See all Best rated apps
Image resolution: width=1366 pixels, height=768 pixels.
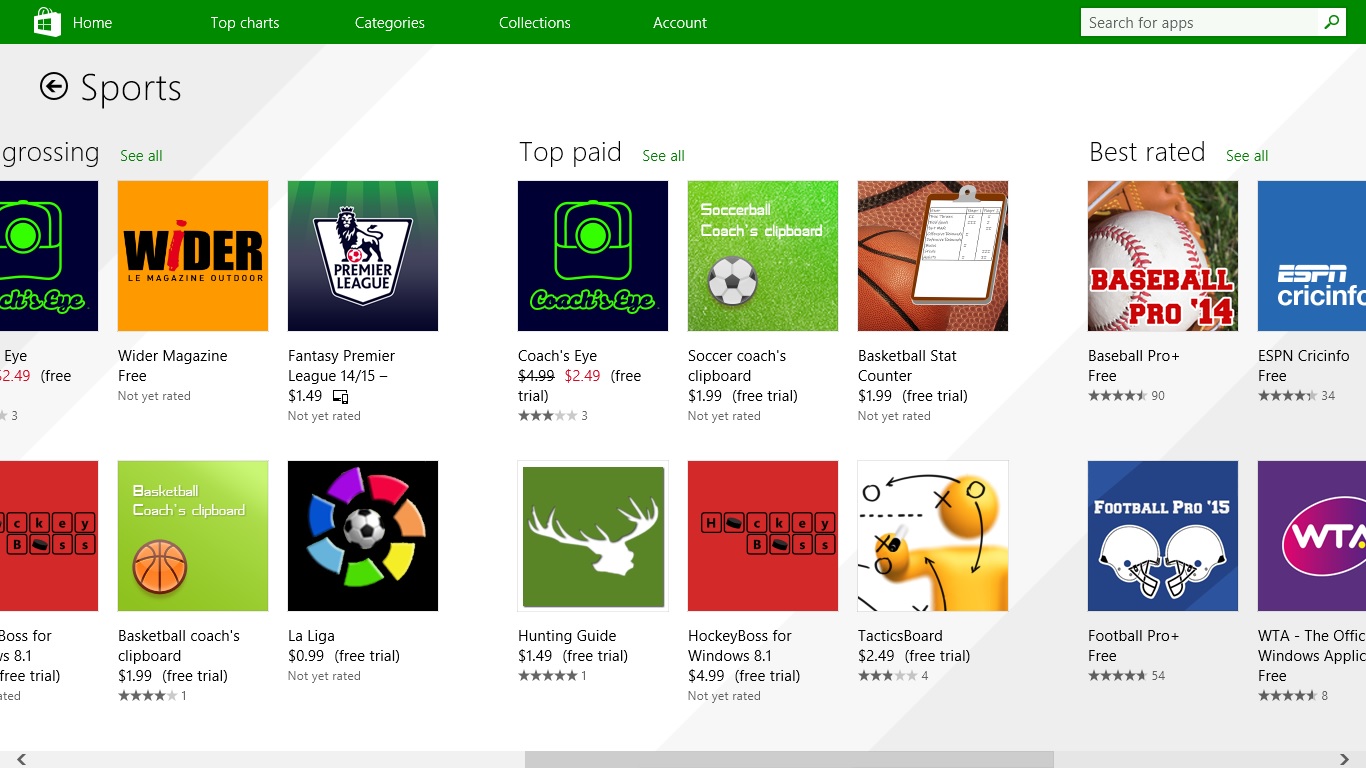(x=1247, y=156)
